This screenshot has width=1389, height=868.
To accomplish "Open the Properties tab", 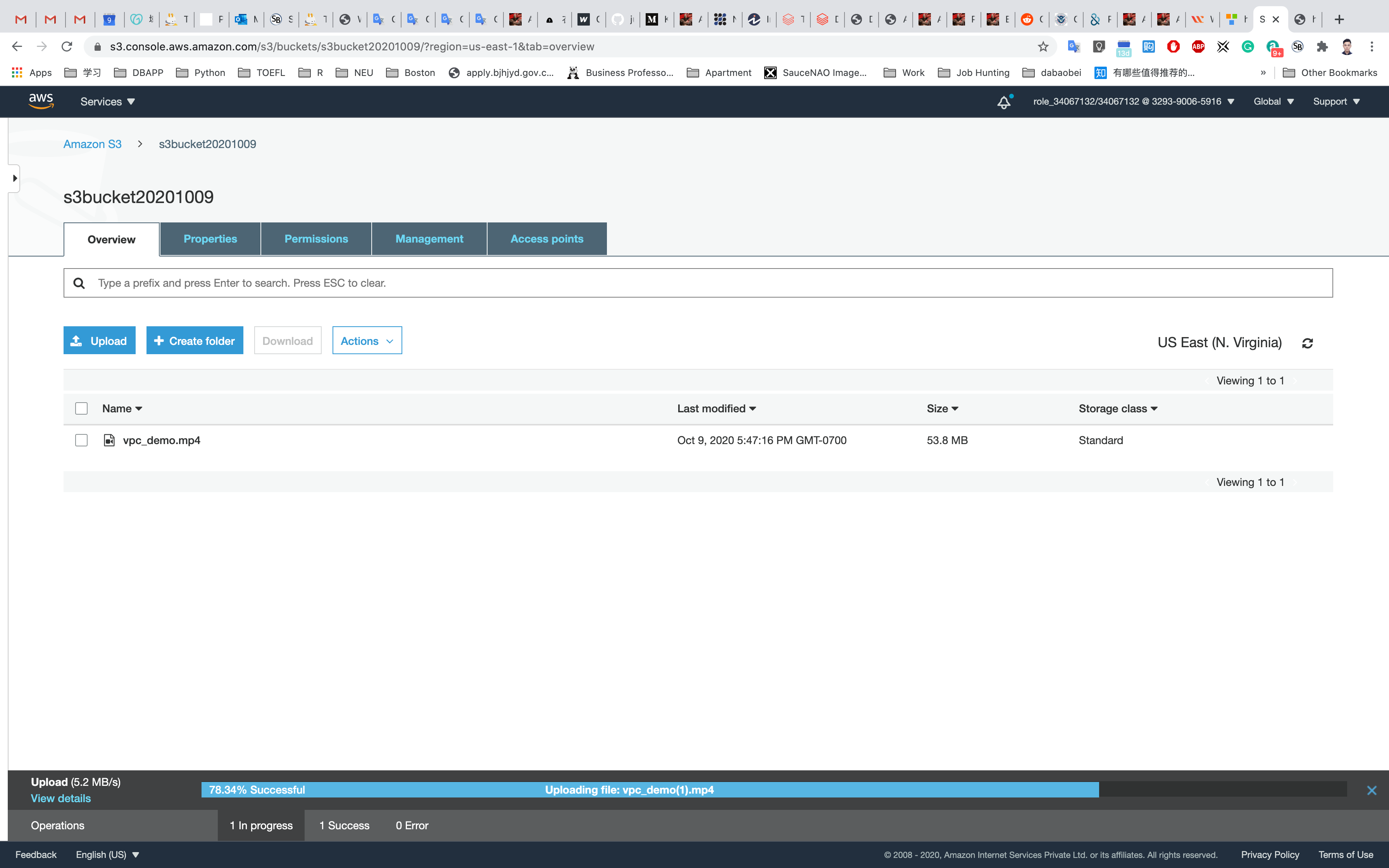I will [210, 239].
